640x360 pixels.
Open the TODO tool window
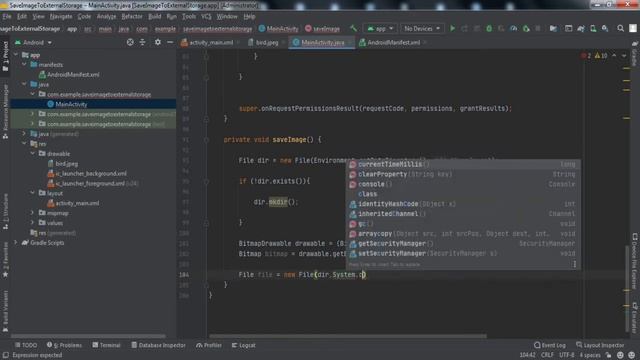point(26,345)
